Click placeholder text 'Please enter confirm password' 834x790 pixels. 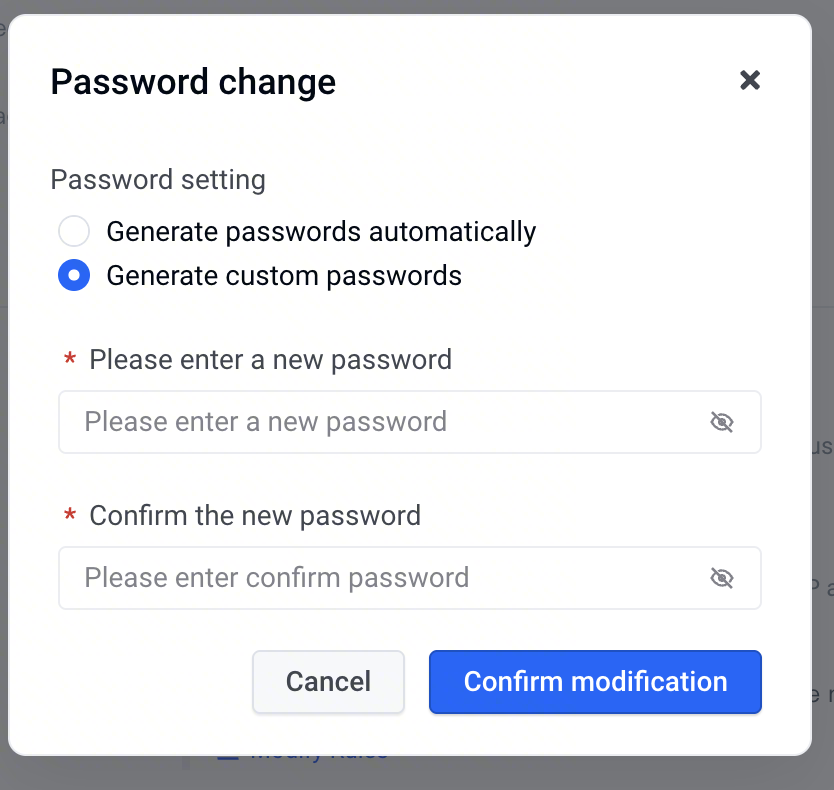pos(277,578)
